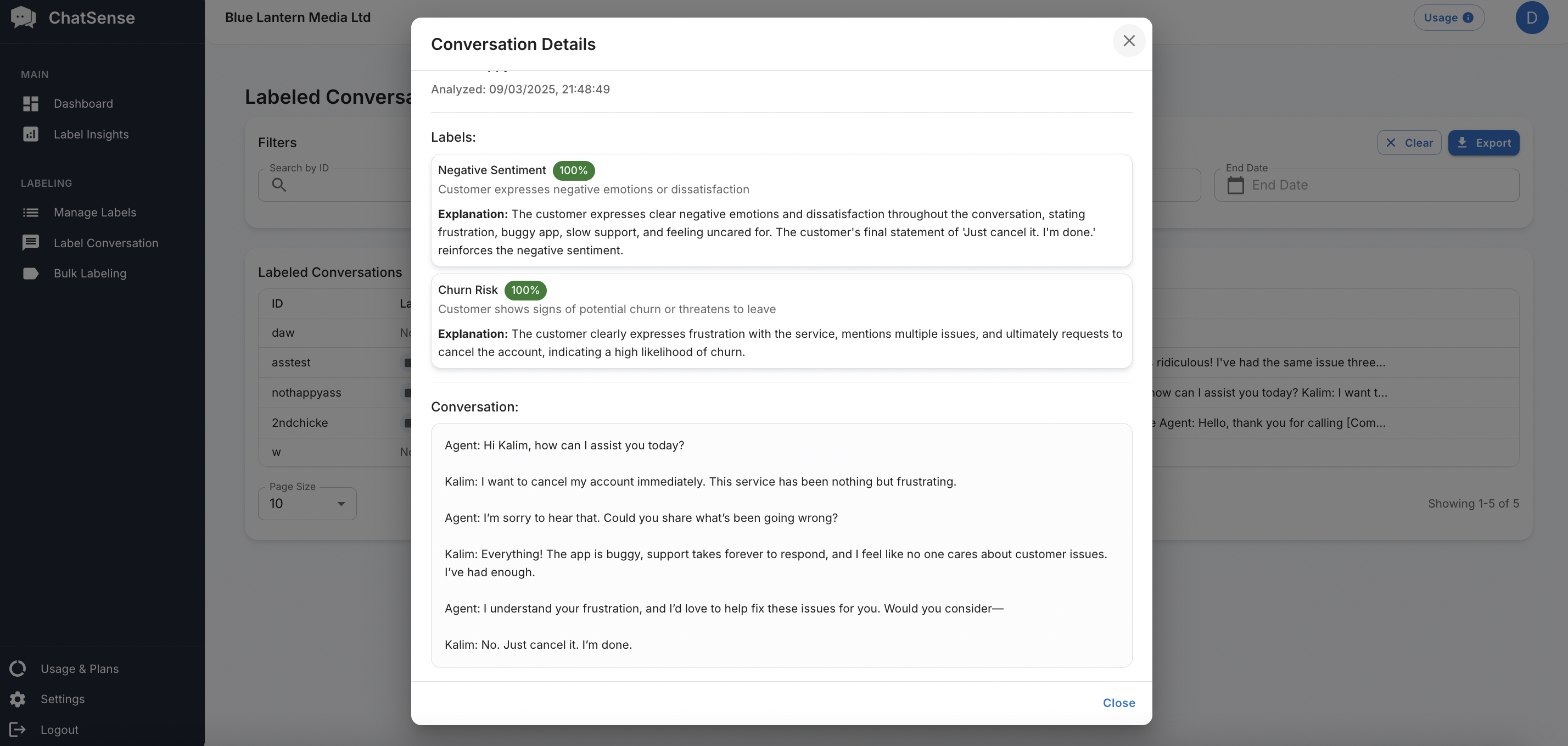Click the End Date input field
Screen dimensions: 1568x746
click(x=1376, y=185)
